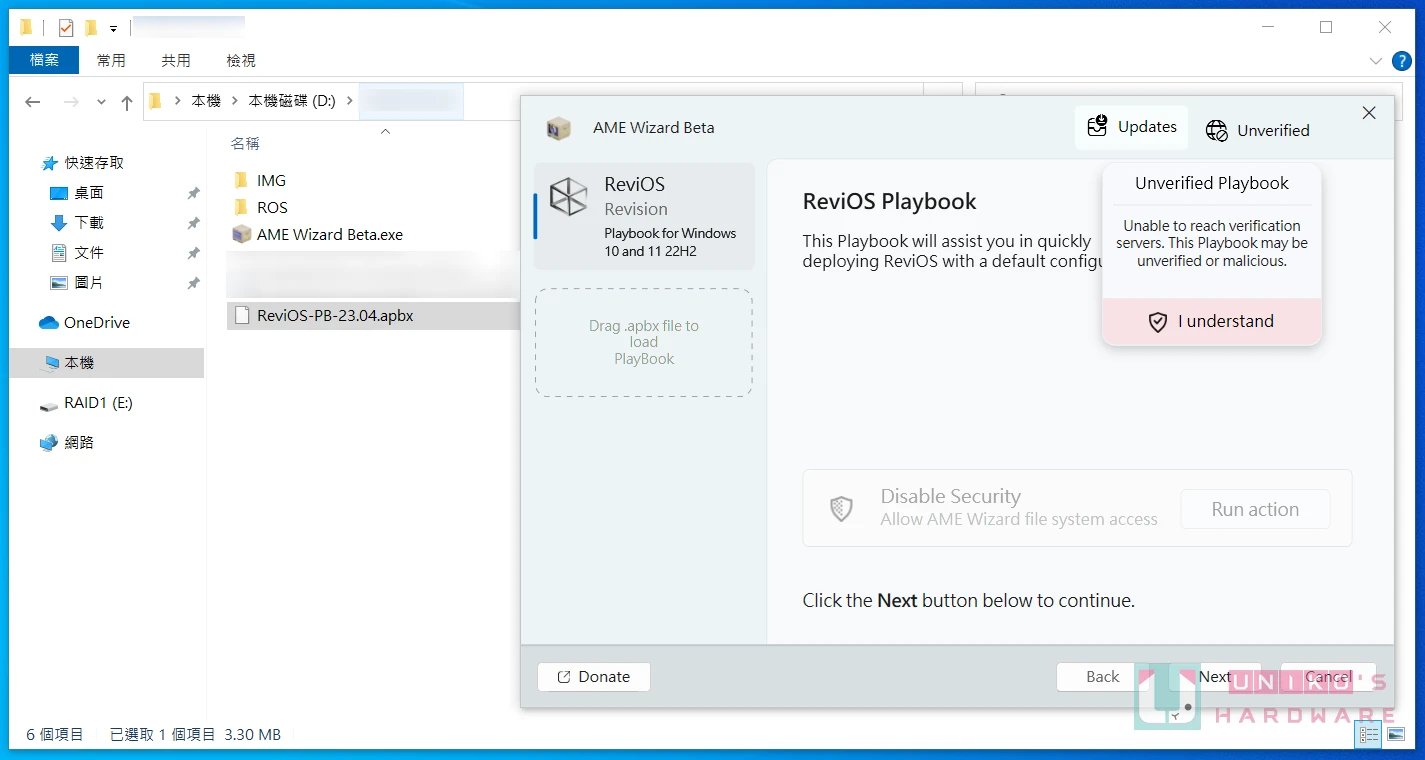Click the Unverified globe icon

pos(1216,131)
